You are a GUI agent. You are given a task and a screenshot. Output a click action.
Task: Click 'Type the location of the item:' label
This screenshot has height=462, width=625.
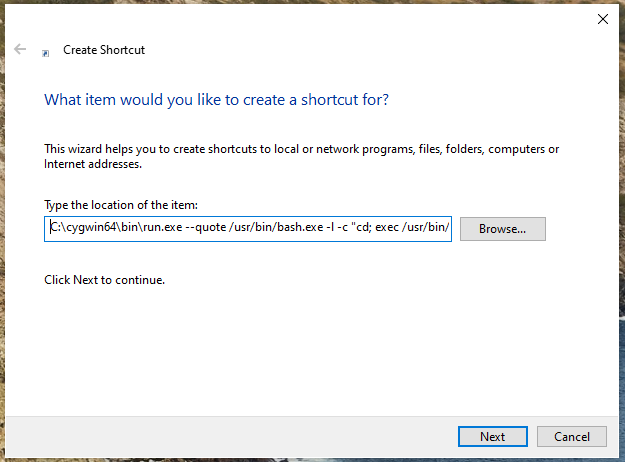[121, 205]
